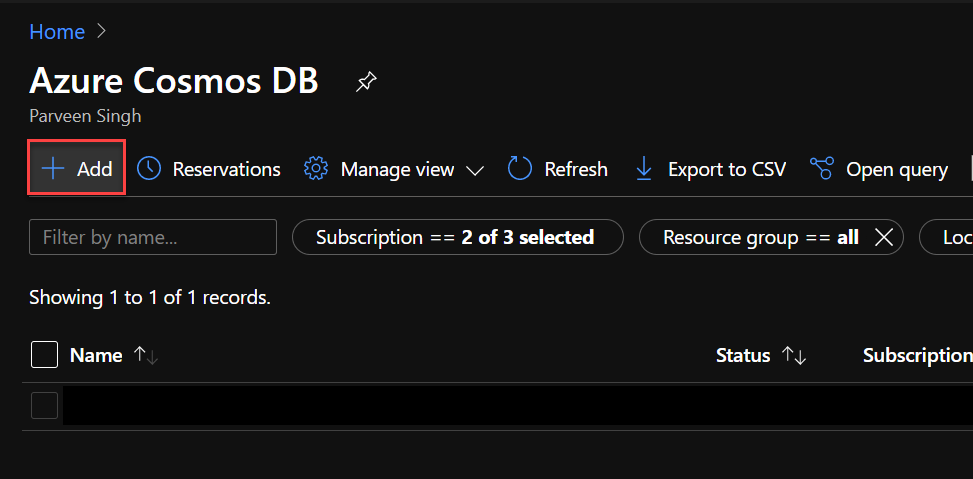Open the Resource group filter pill

(760, 237)
